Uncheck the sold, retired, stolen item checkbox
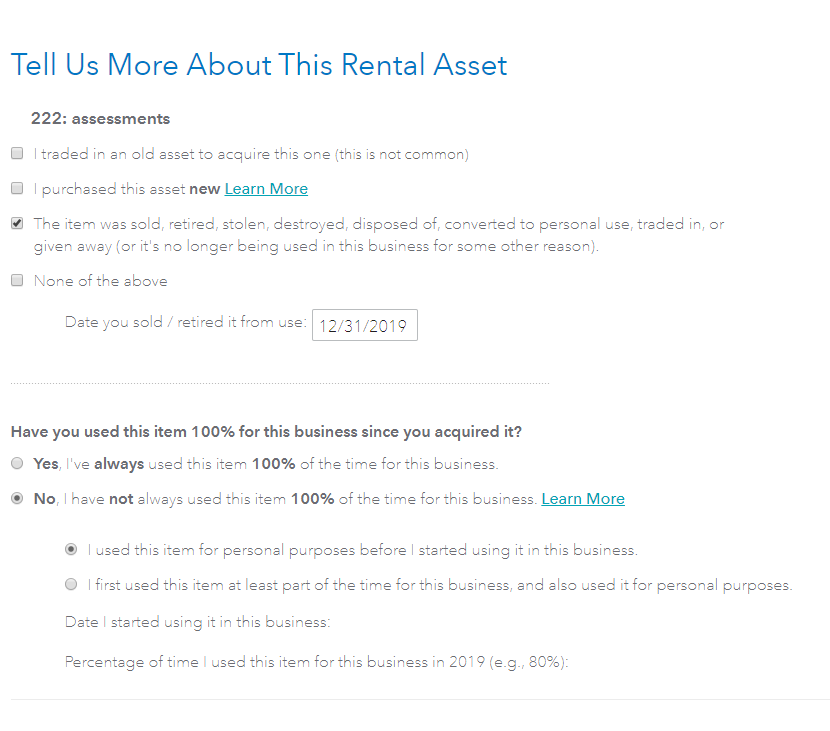This screenshot has width=830, height=731. 17,223
